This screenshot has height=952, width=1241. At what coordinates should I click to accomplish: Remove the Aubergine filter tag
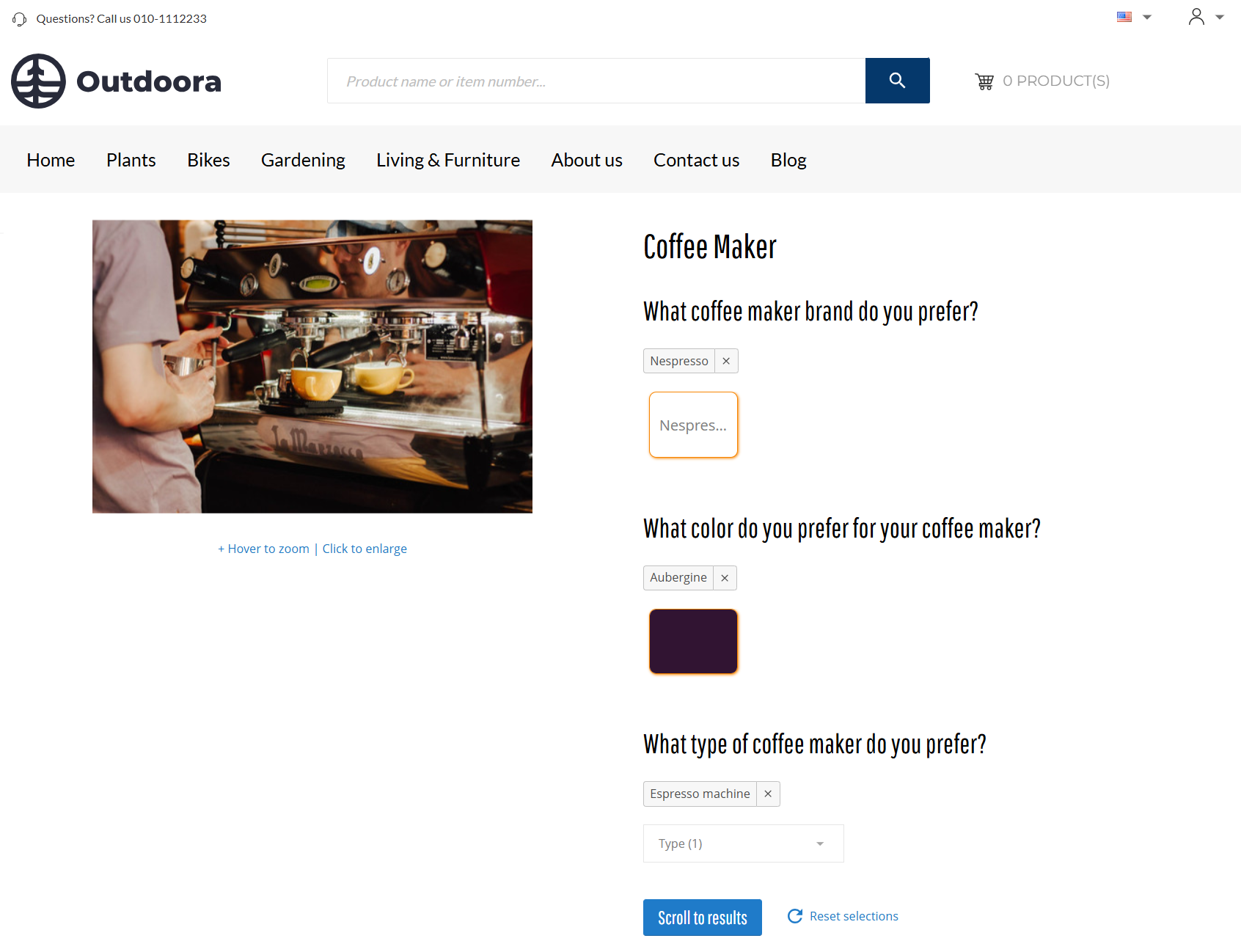725,578
